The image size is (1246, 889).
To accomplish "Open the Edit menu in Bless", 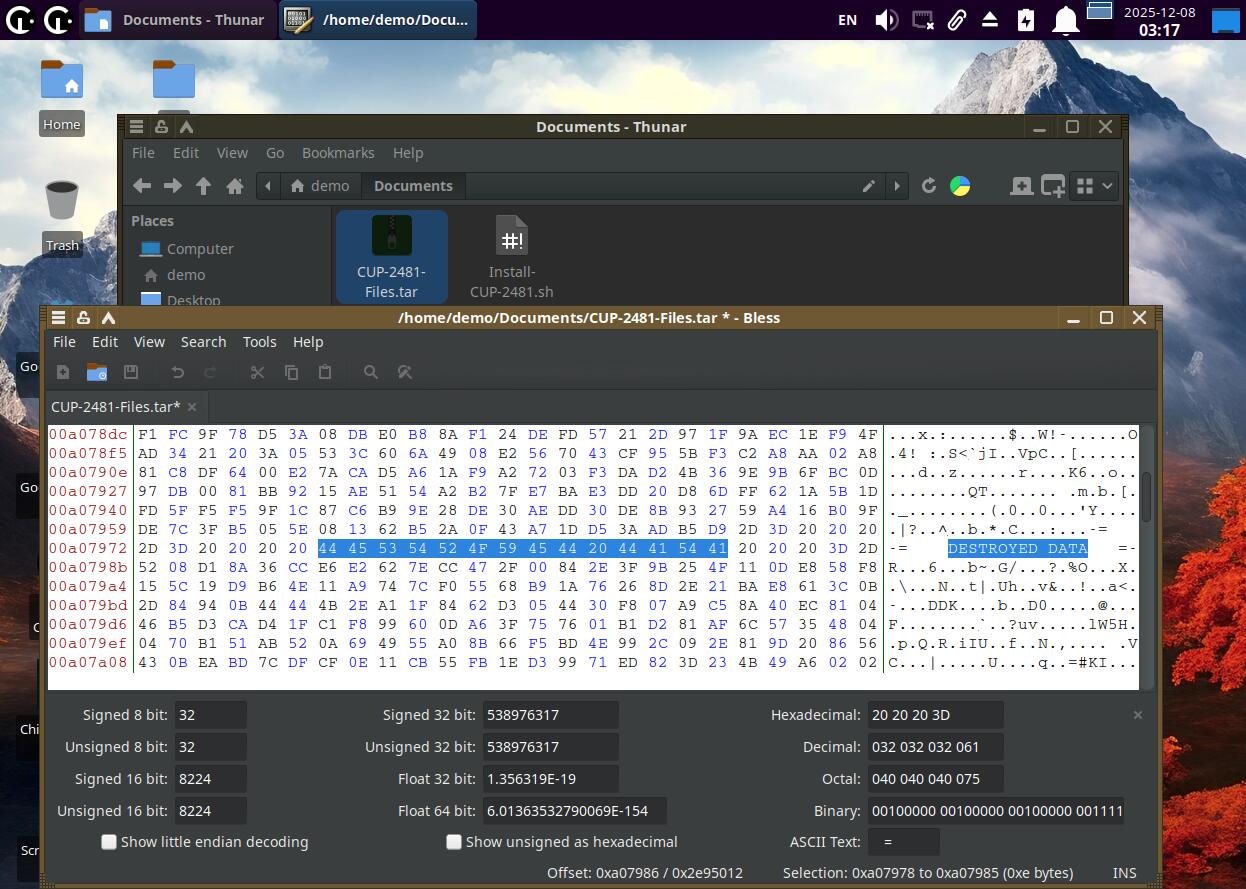I will pos(105,342).
